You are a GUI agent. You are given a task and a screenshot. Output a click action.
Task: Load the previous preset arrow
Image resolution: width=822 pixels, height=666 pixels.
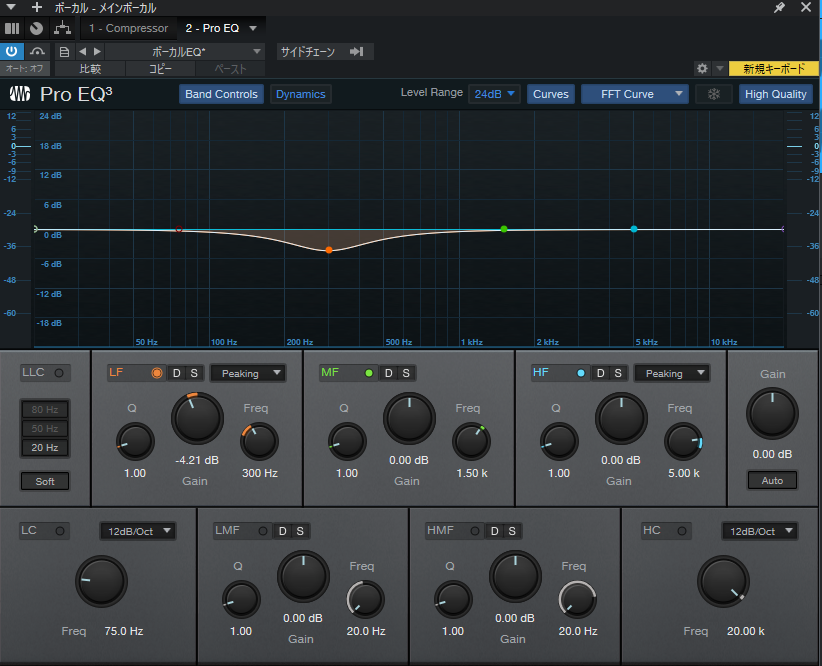[x=82, y=51]
